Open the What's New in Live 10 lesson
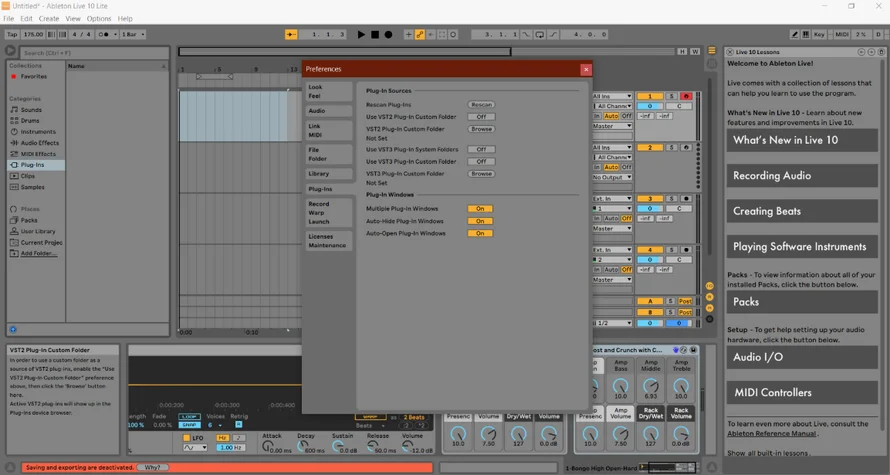890x475 pixels. pos(802,140)
